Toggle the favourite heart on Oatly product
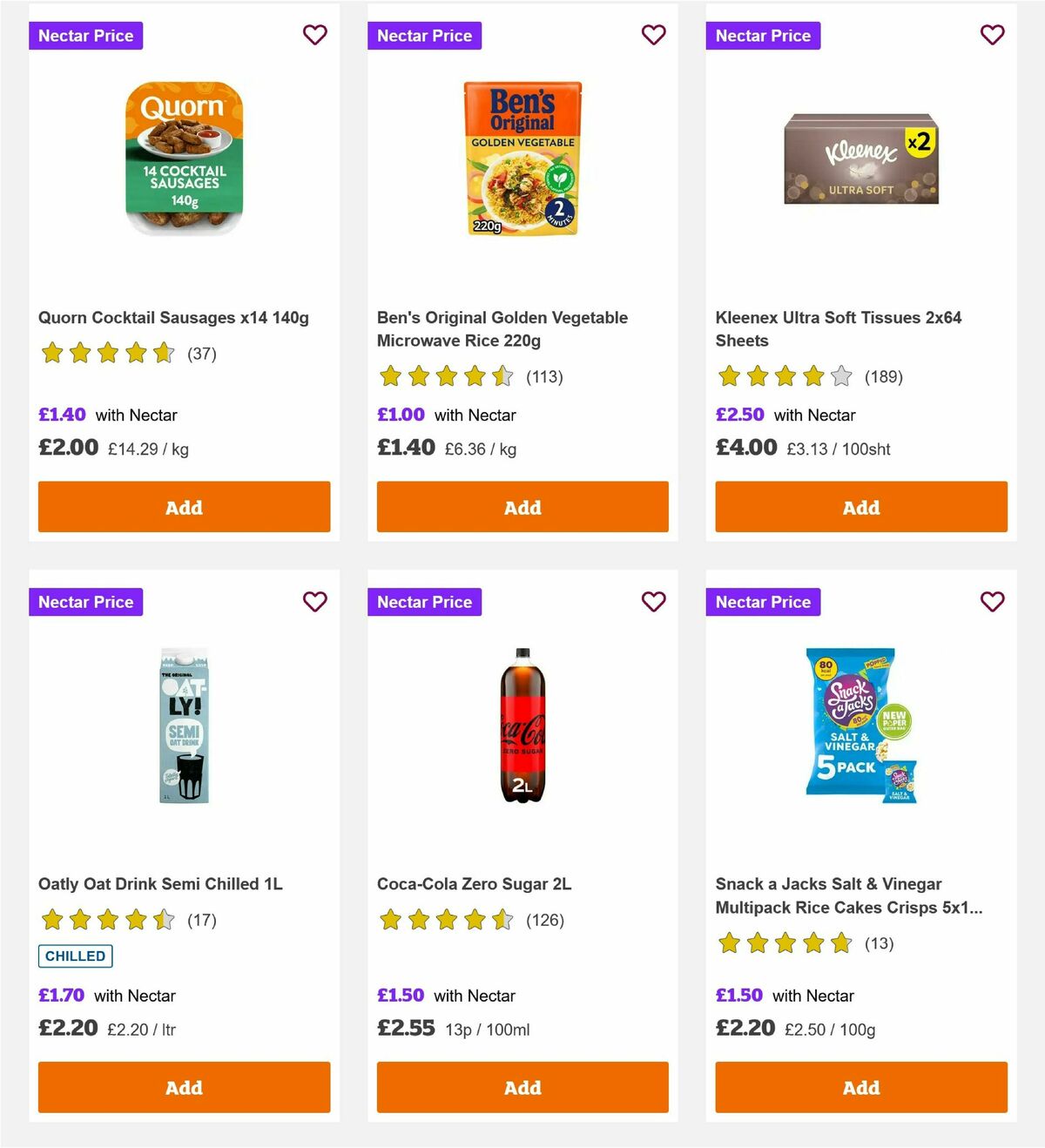Screen dimensions: 1045x1148 314,601
